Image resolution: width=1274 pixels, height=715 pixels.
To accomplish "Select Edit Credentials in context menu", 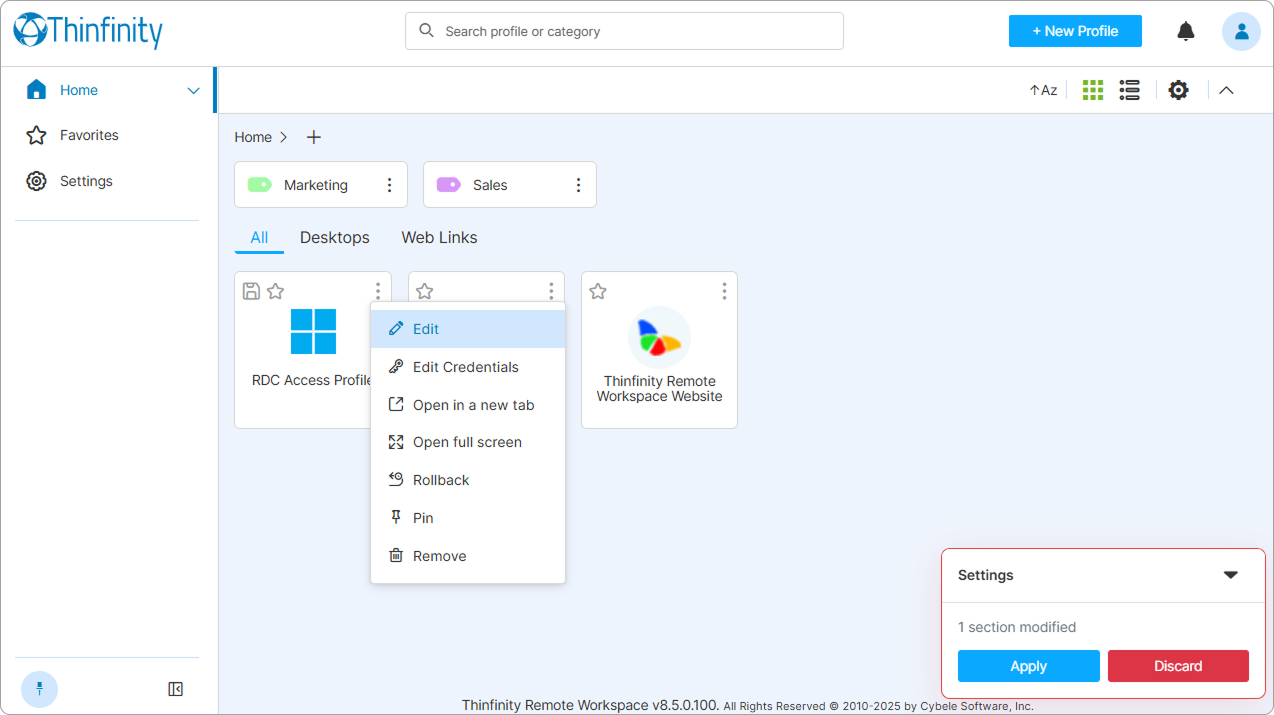I will coord(468,367).
